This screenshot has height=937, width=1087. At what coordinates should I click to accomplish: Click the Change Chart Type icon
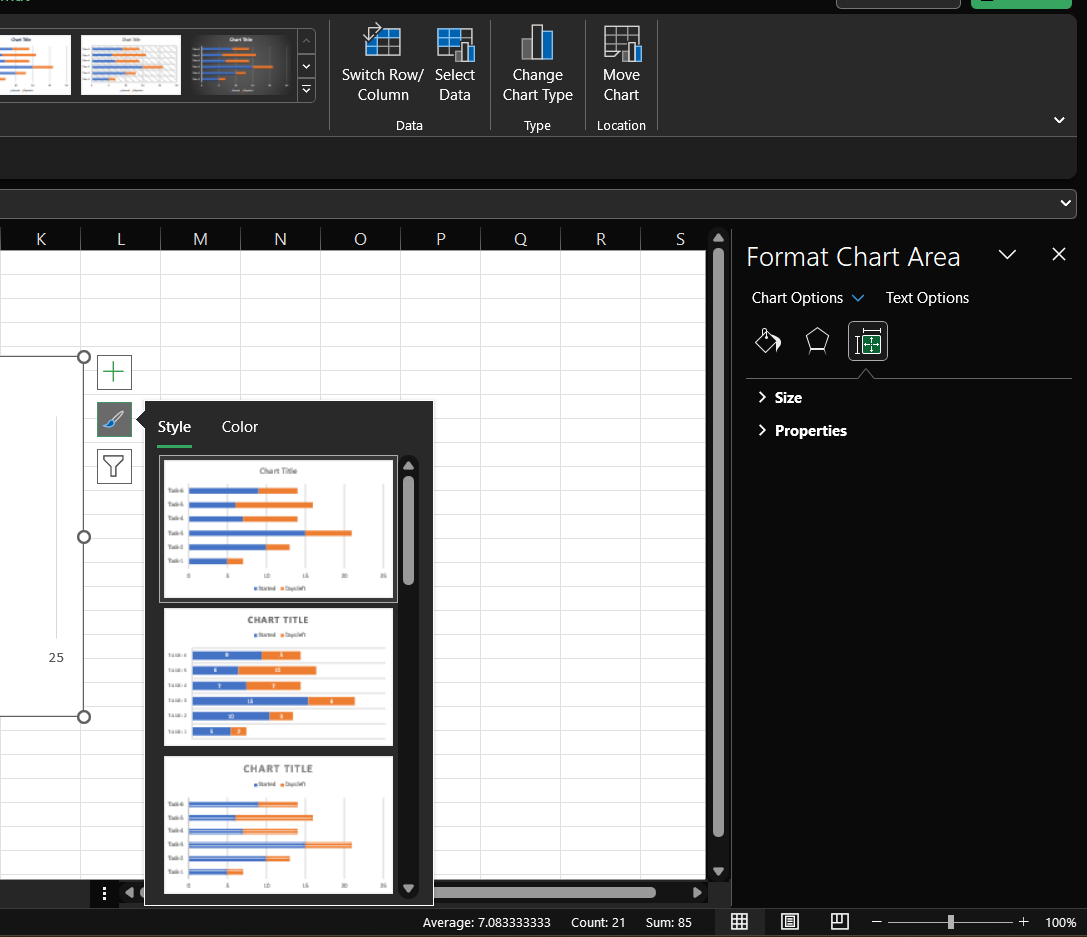537,43
